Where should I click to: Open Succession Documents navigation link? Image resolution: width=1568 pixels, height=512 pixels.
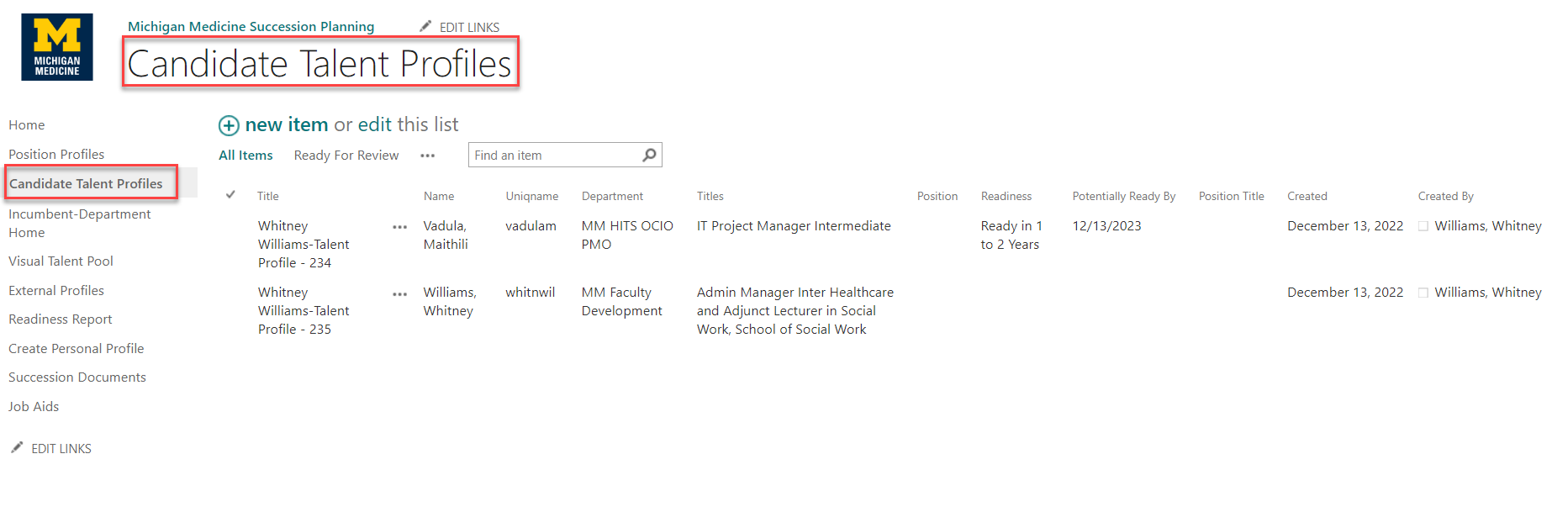pyautogui.click(x=77, y=377)
